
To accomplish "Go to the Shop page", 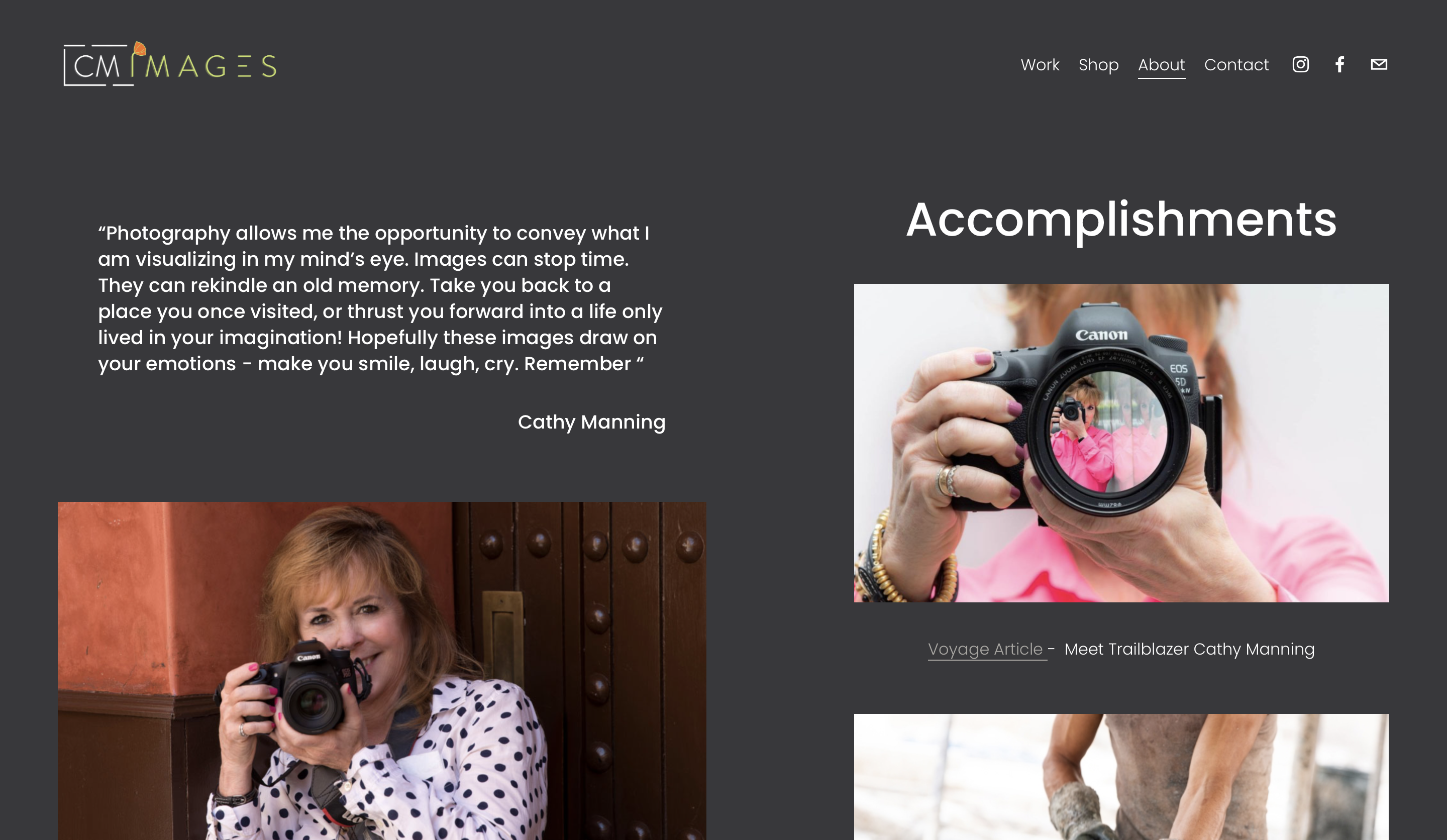I will click(x=1098, y=65).
